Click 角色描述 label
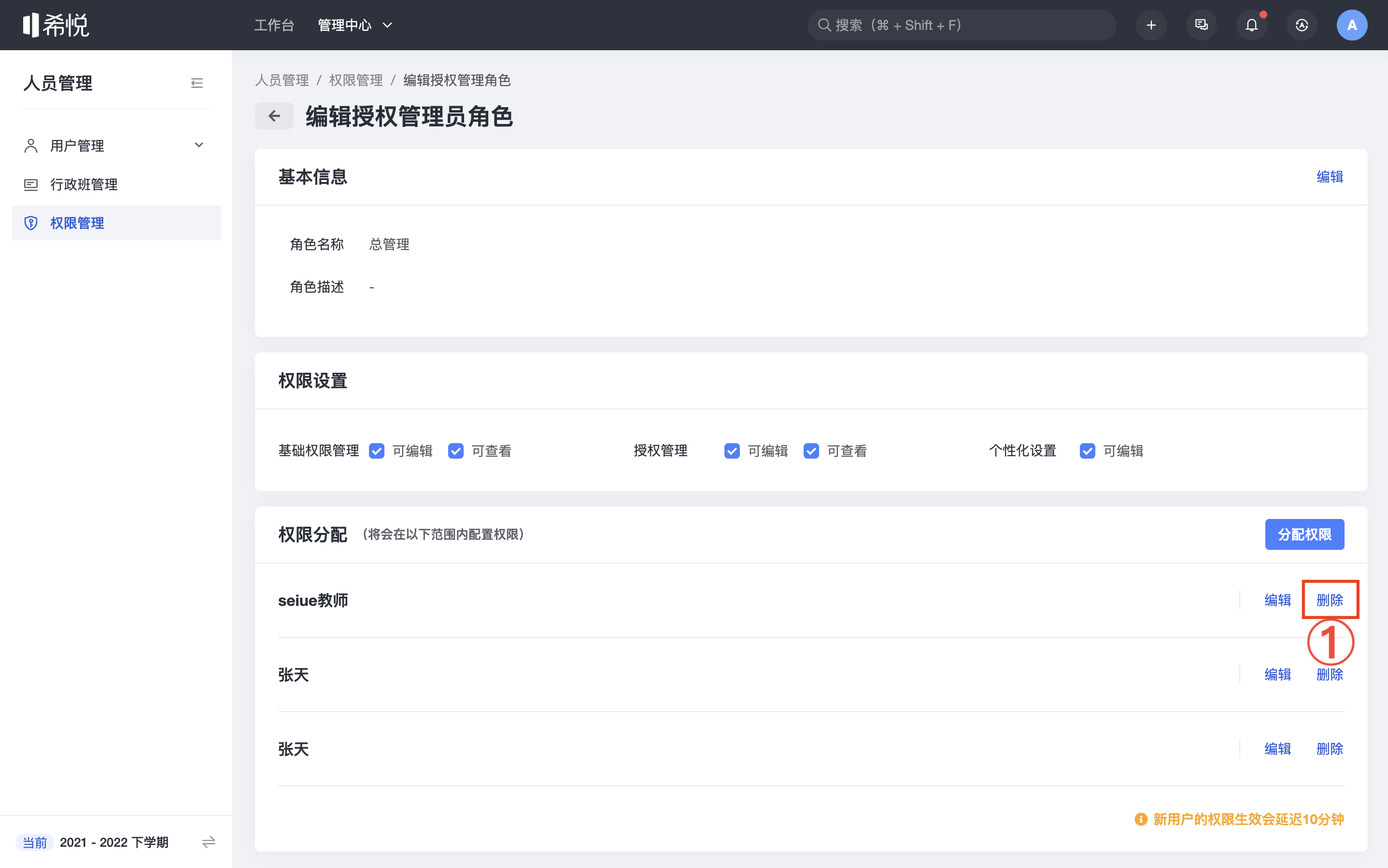The height and width of the screenshot is (868, 1388). 316,287
